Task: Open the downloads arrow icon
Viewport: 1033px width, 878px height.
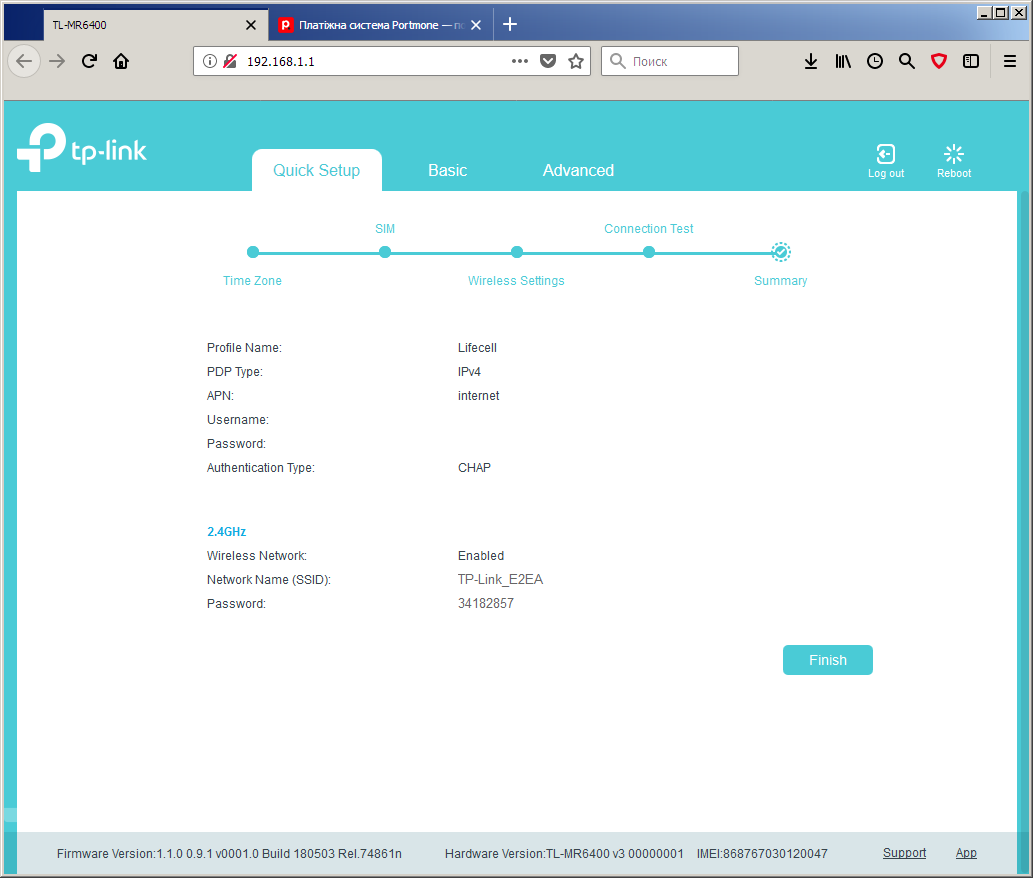Action: tap(811, 61)
